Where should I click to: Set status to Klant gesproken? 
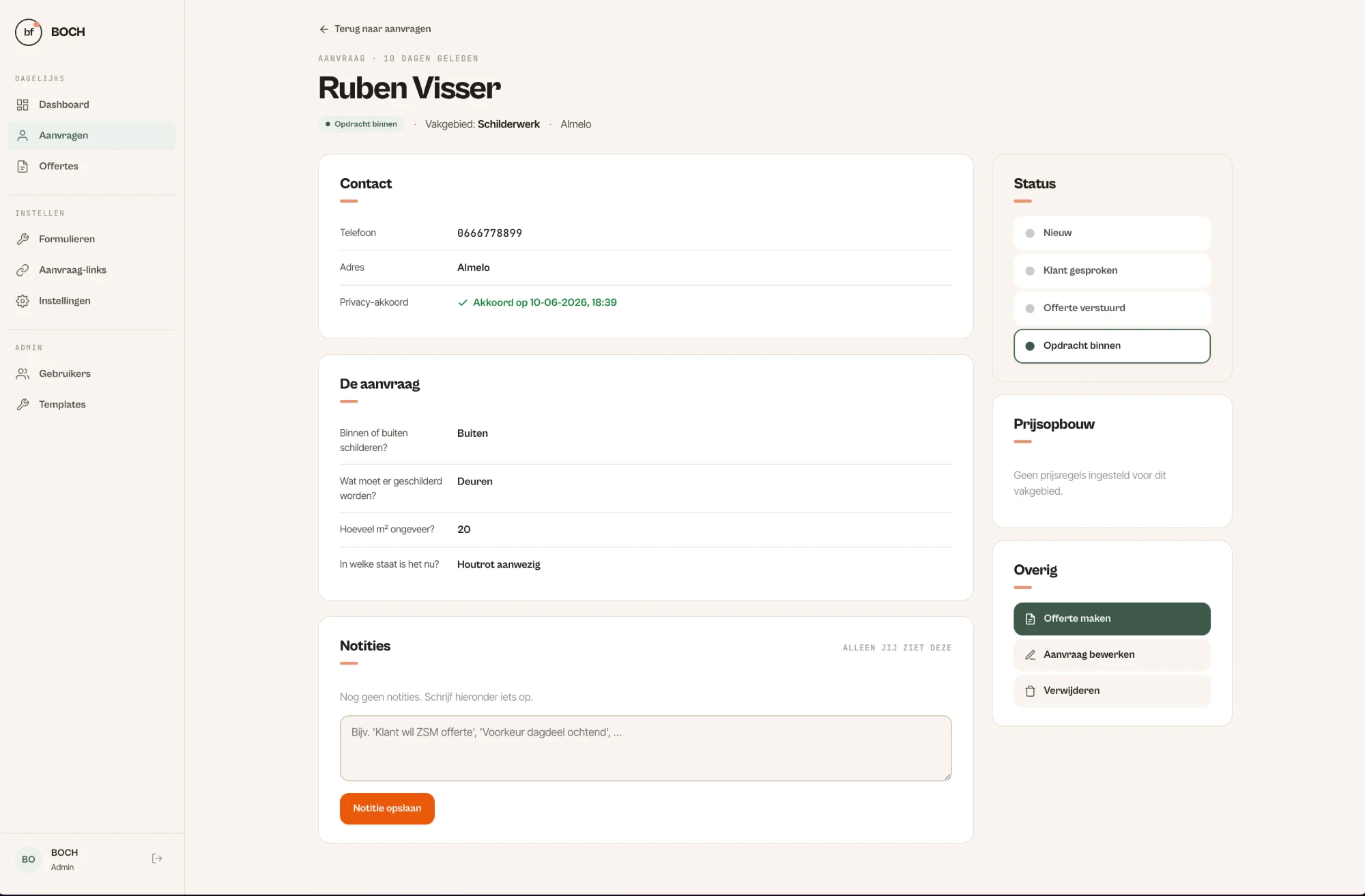[1112, 270]
